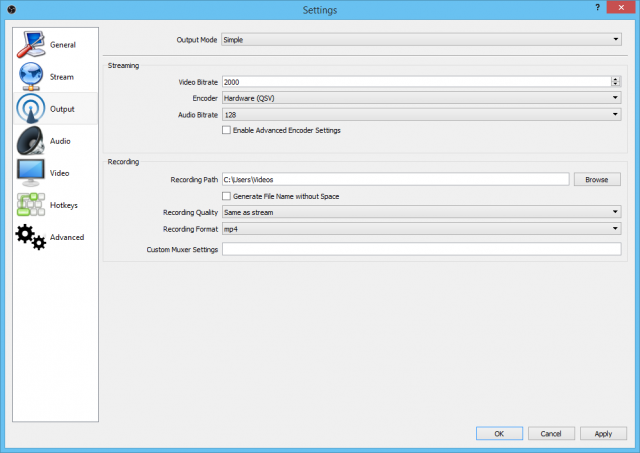This screenshot has height=453, width=640.
Task: Expand the Recording Format mp4 dropdown
Action: coord(421,228)
